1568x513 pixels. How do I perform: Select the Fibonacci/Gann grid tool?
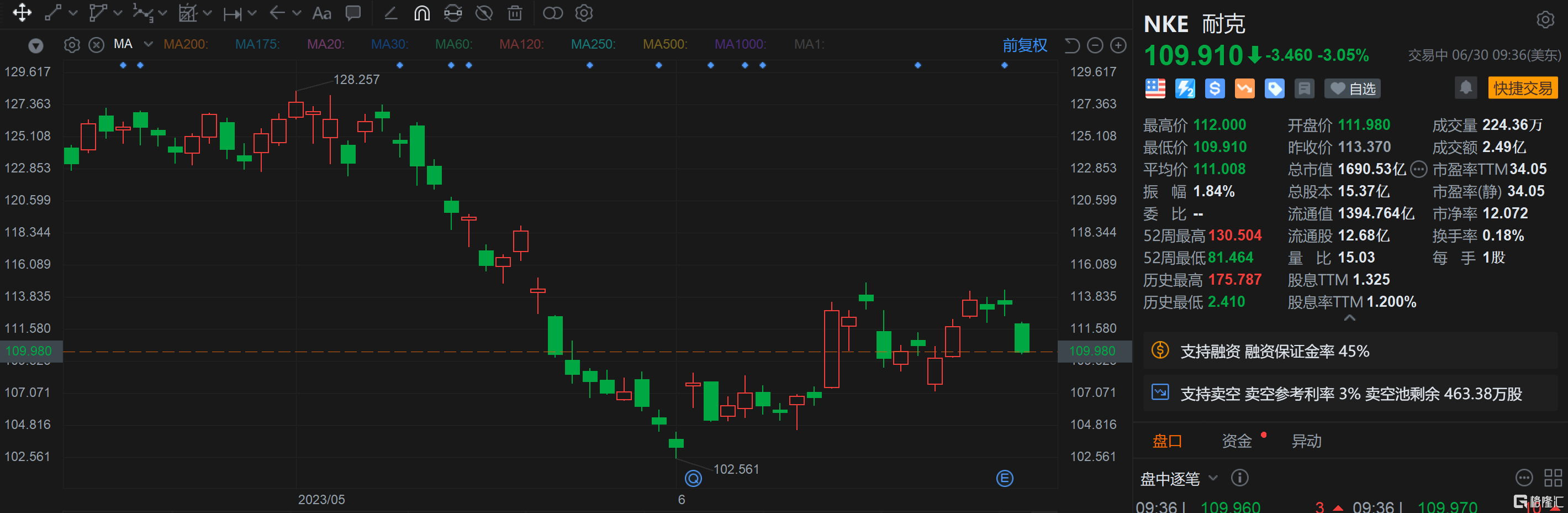(187, 13)
